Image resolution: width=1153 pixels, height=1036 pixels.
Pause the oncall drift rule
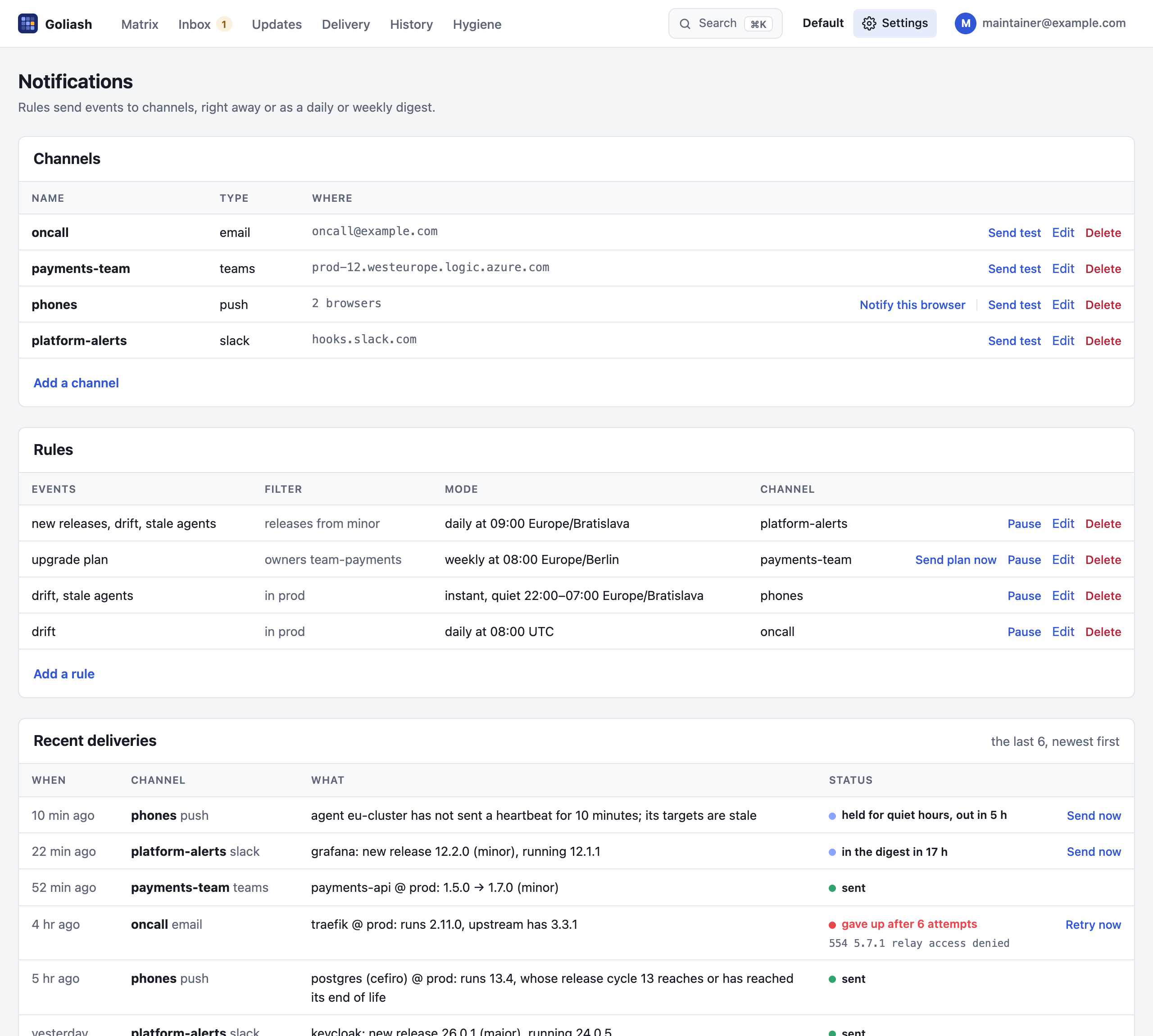tap(1024, 632)
